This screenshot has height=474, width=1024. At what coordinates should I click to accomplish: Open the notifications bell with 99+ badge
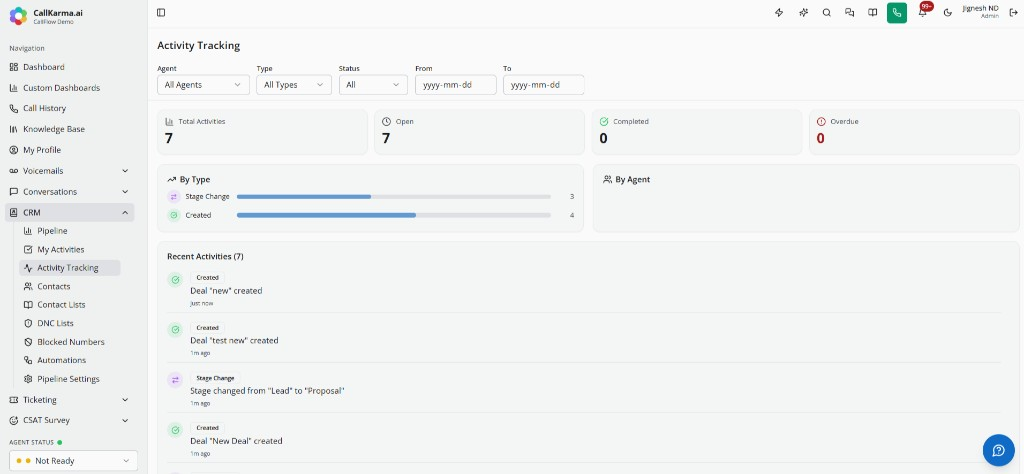pos(923,11)
